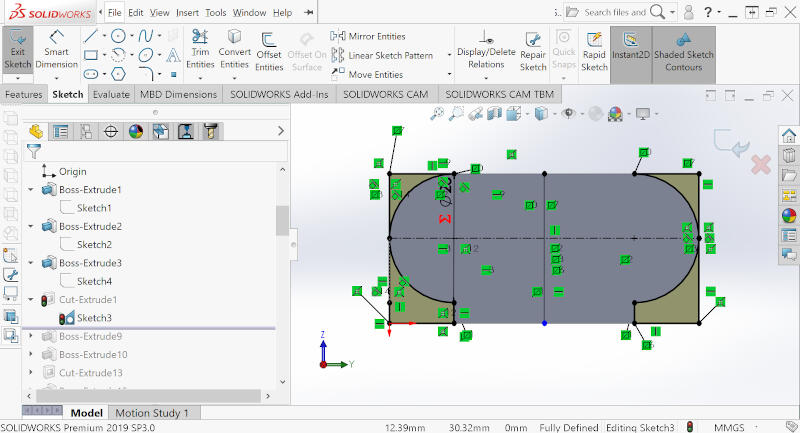Select the Smart Dimension tool
Image resolution: width=800 pixels, height=433 pixels.
coord(56,50)
